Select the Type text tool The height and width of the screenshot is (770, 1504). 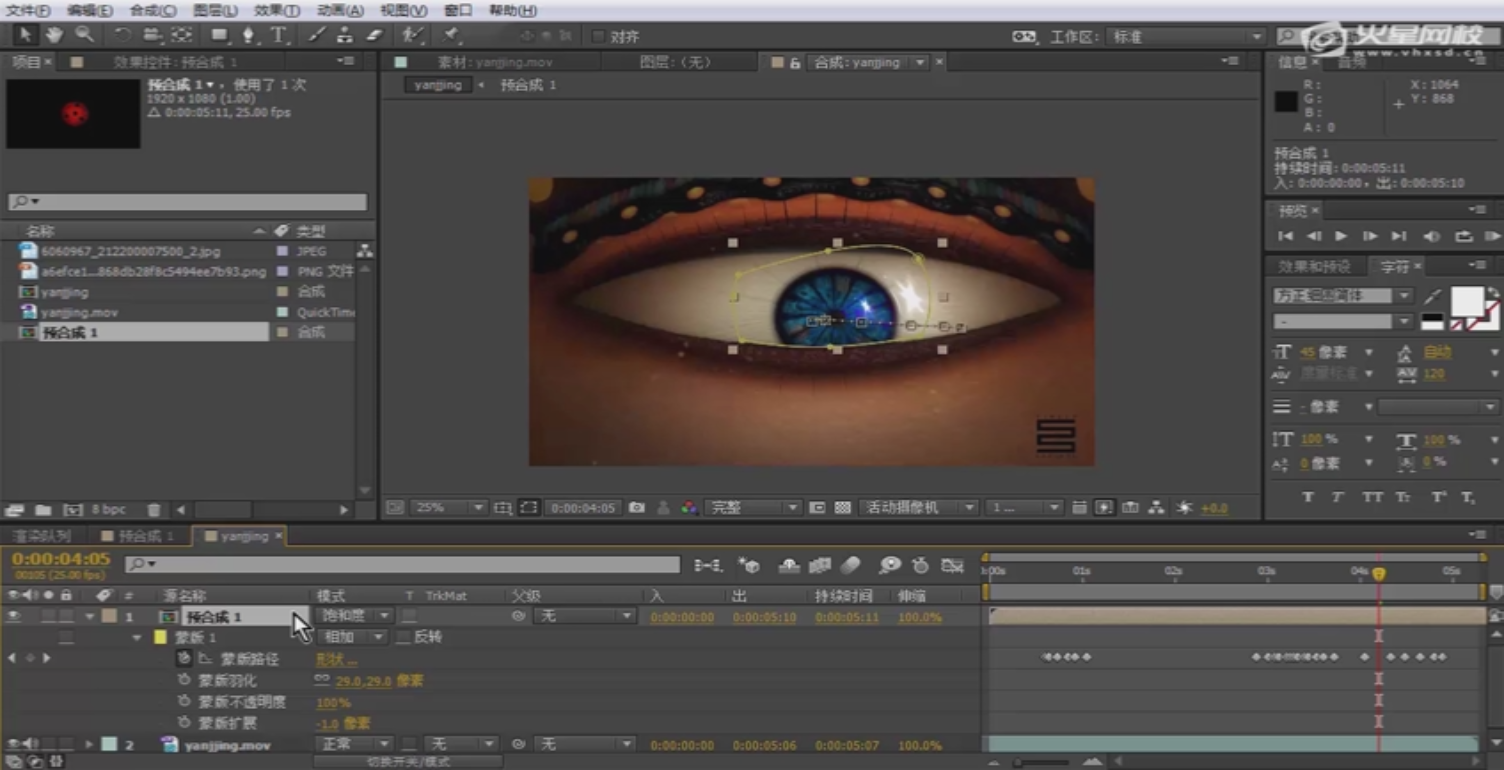(278, 35)
